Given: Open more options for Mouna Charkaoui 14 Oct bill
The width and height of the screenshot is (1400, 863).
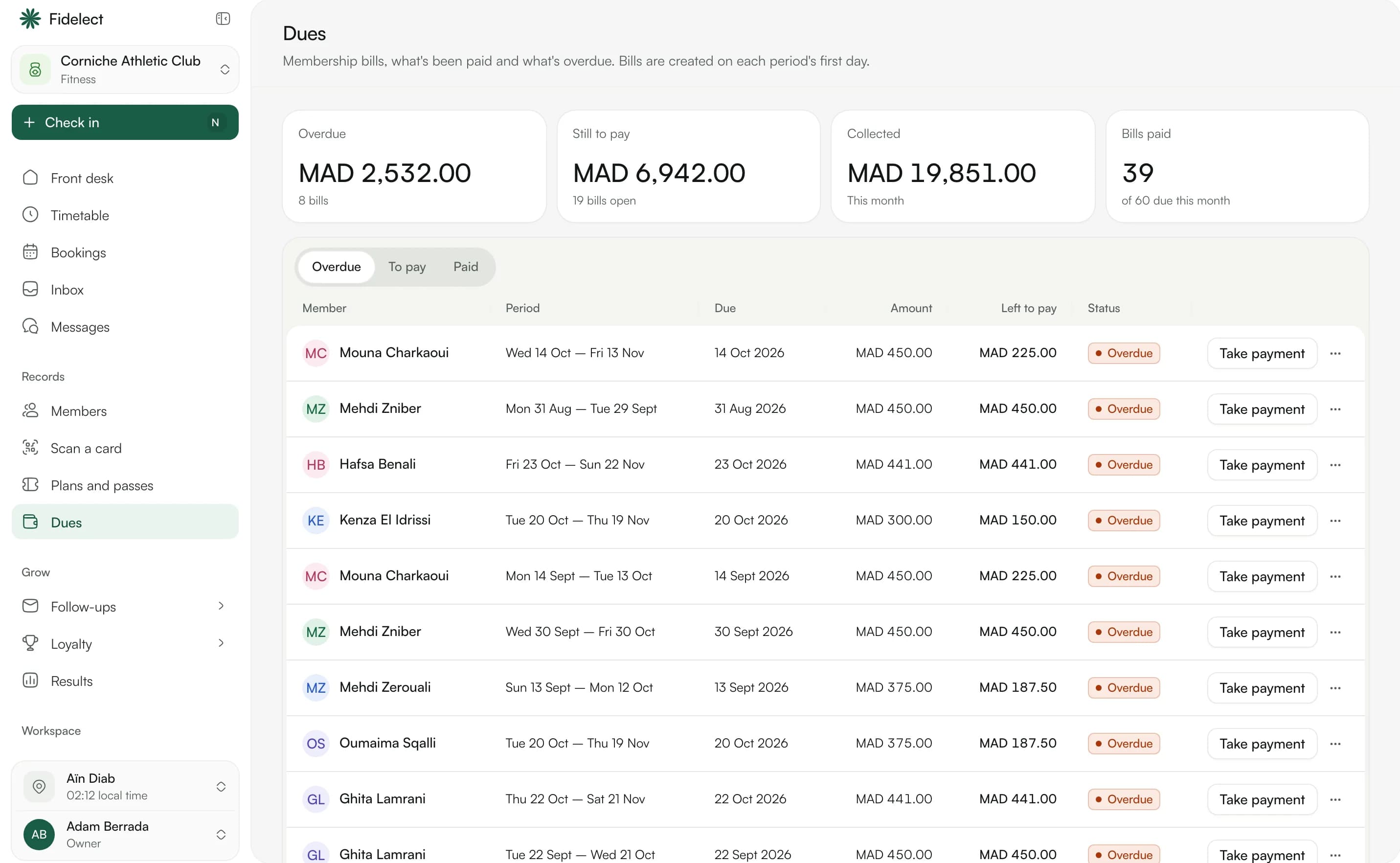Looking at the screenshot, I should click(x=1335, y=353).
